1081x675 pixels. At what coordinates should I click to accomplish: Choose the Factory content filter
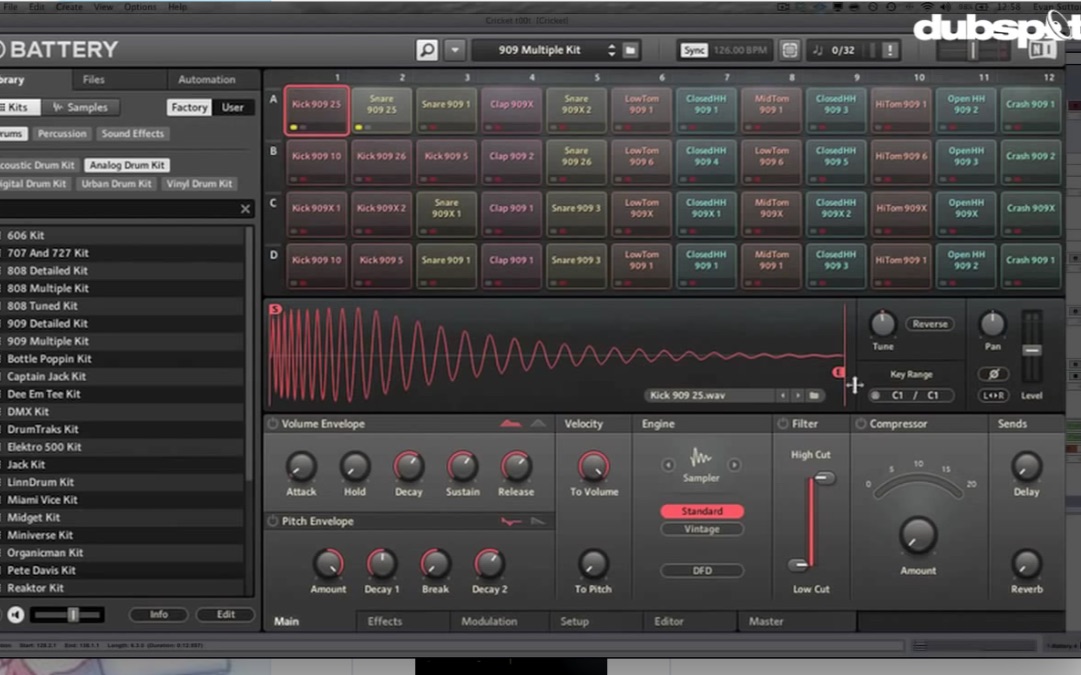click(189, 108)
